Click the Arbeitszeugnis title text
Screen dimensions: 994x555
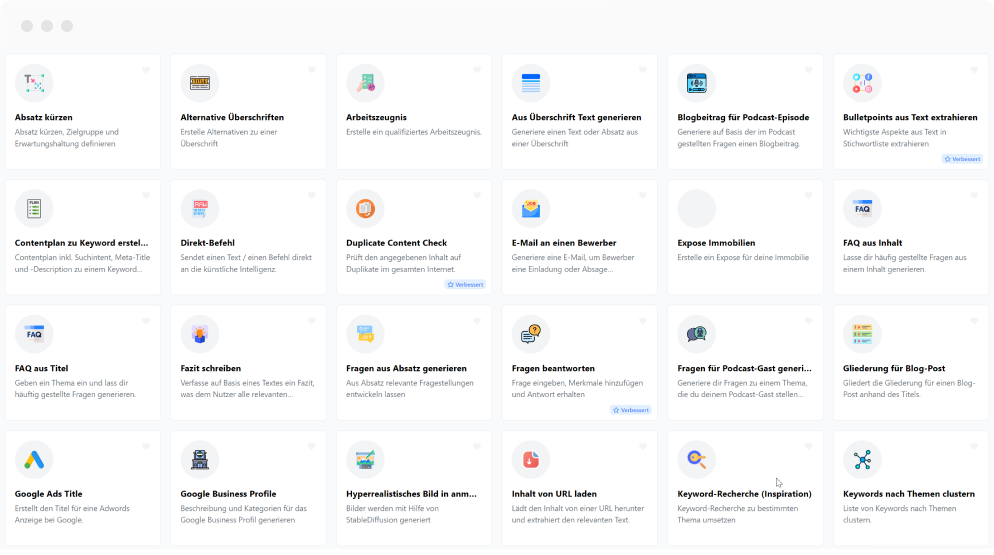point(376,117)
